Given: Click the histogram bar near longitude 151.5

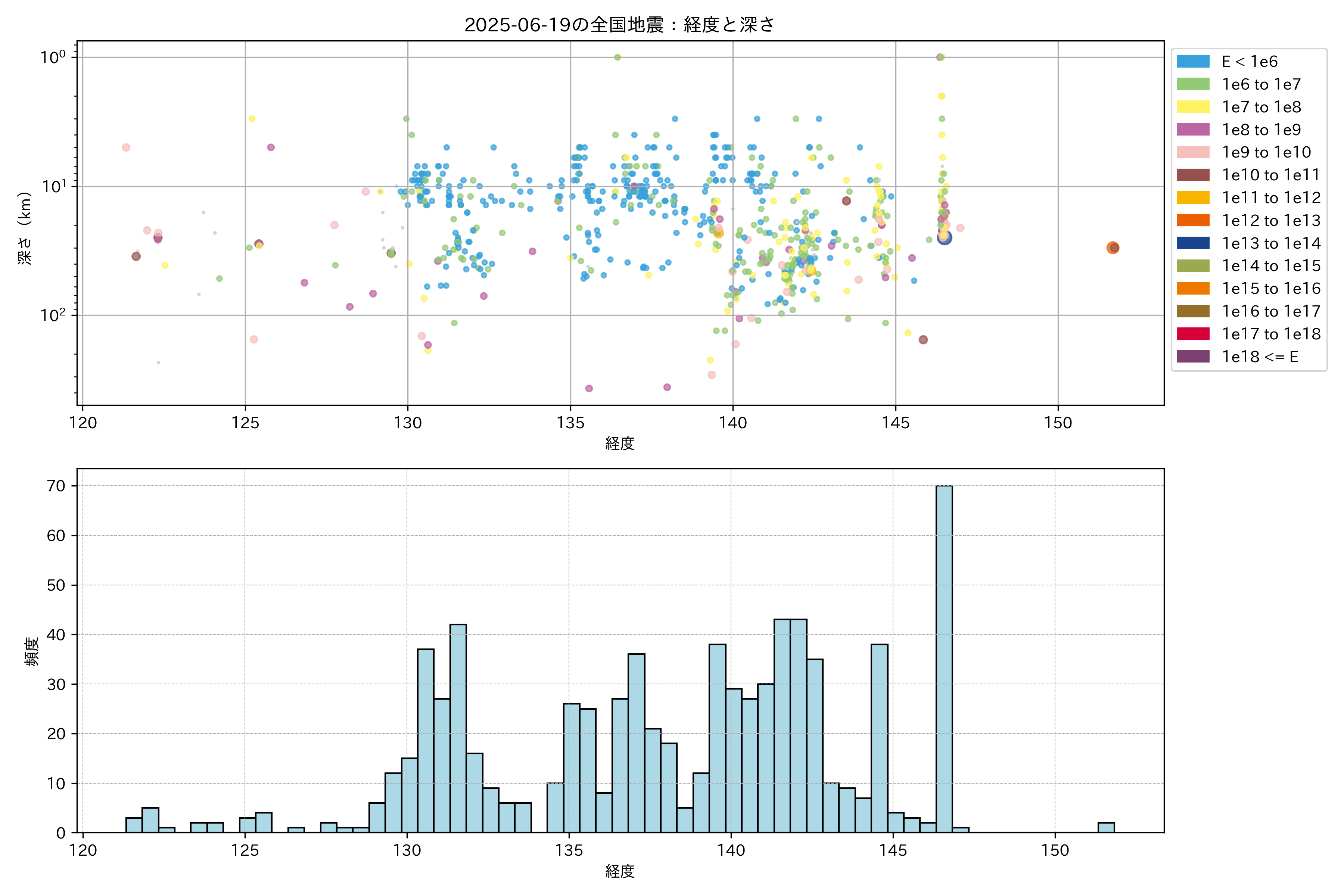Looking at the screenshot, I should 1106,827.
